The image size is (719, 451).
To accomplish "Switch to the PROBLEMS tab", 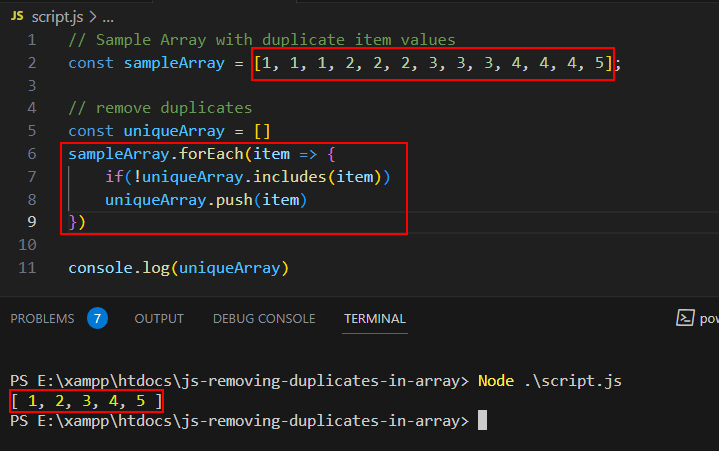I will coord(42,319).
